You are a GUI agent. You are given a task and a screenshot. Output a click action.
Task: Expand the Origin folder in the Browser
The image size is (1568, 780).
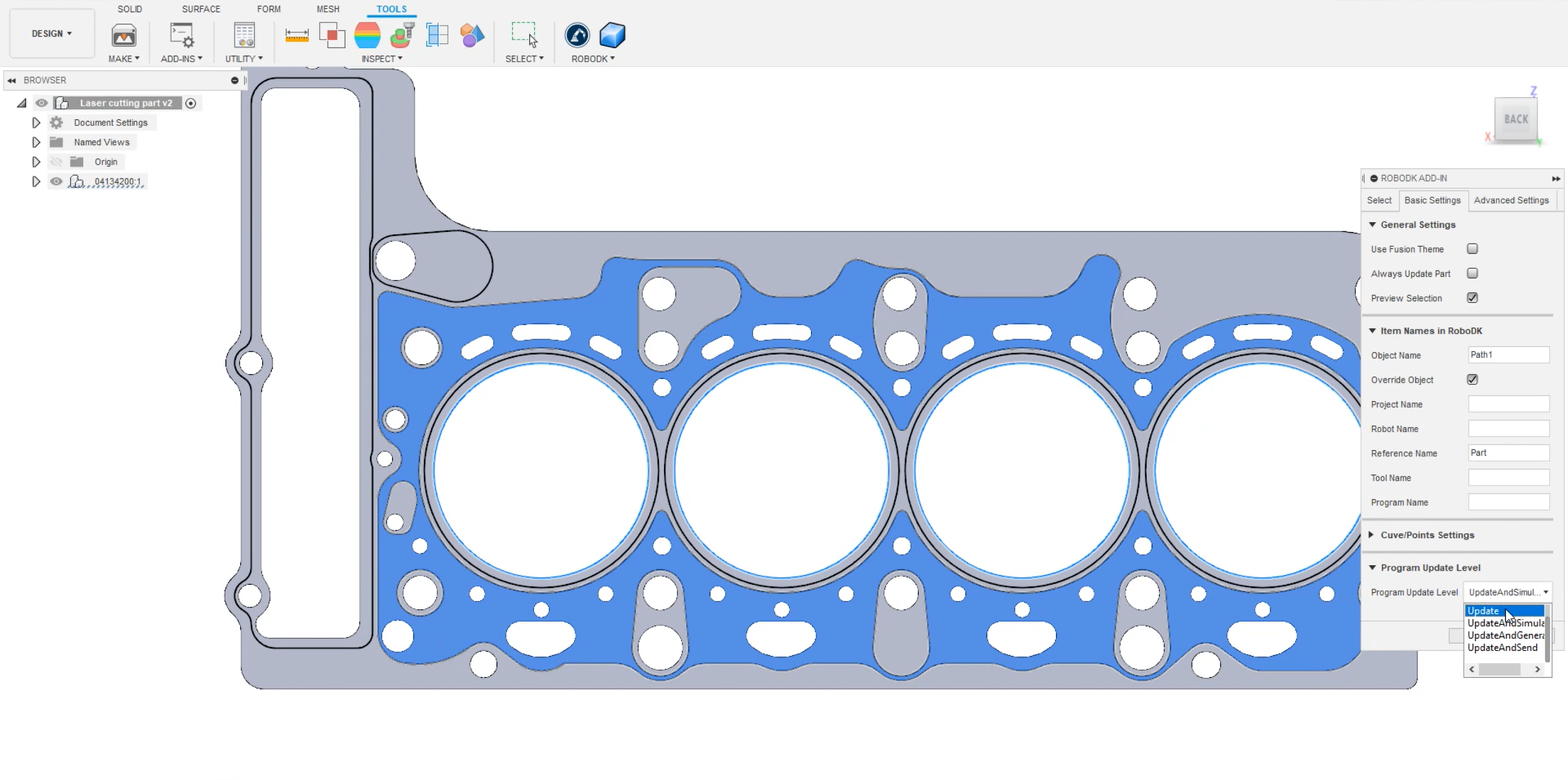pos(36,162)
